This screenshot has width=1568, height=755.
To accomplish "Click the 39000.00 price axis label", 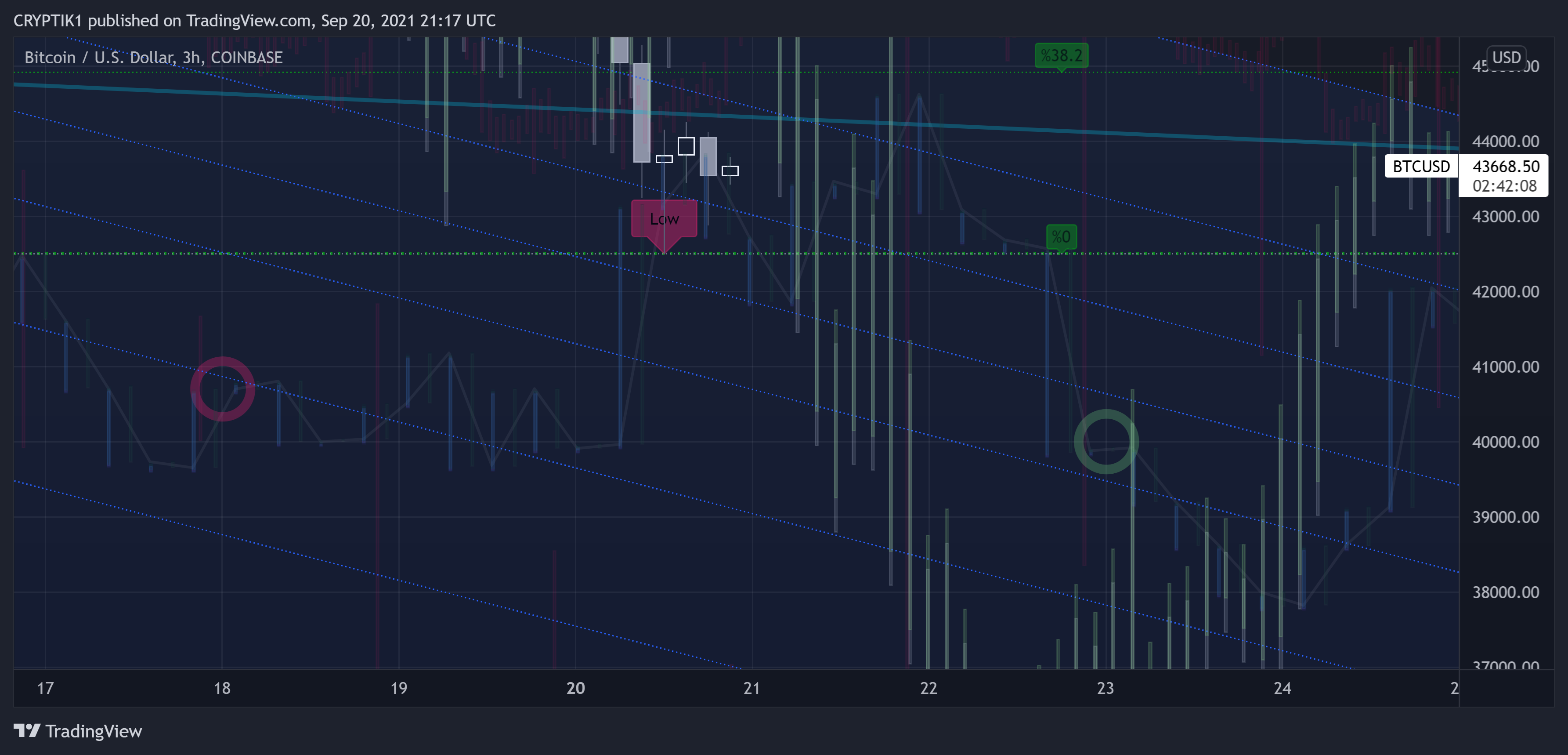I will tap(1505, 517).
